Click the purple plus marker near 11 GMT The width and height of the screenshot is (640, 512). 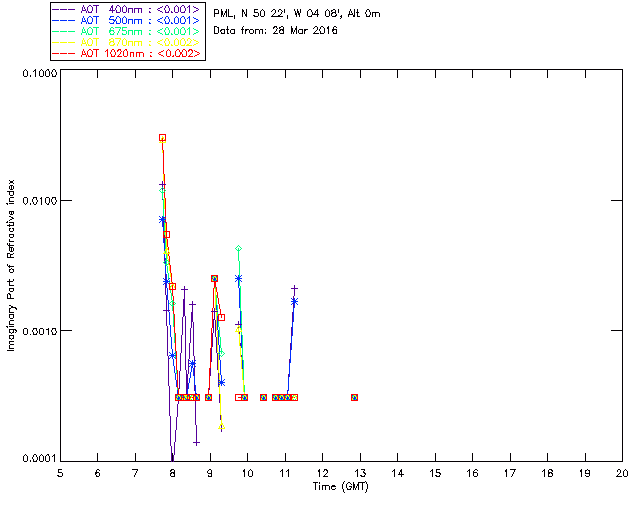(294, 289)
